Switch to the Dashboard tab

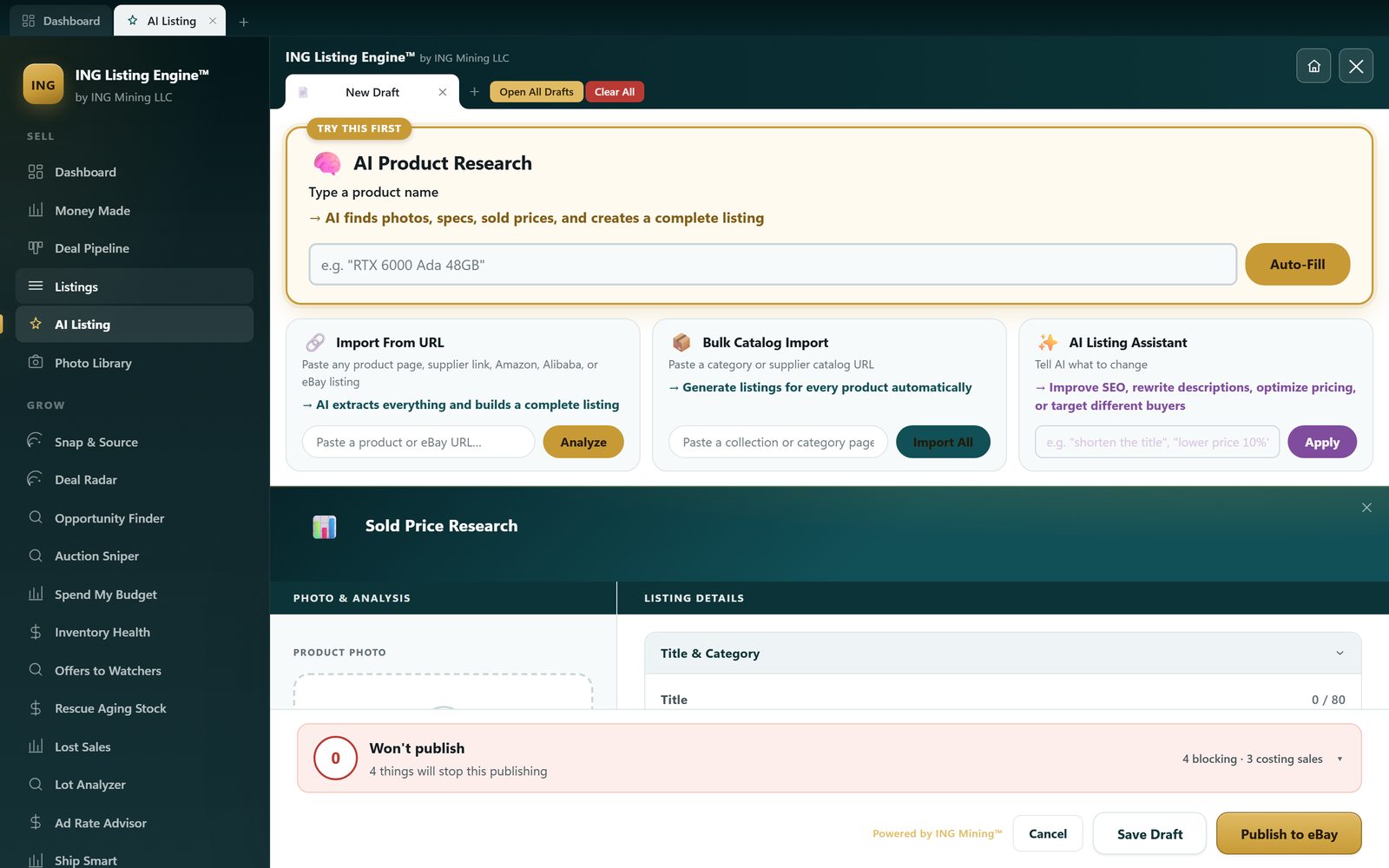coord(61,21)
